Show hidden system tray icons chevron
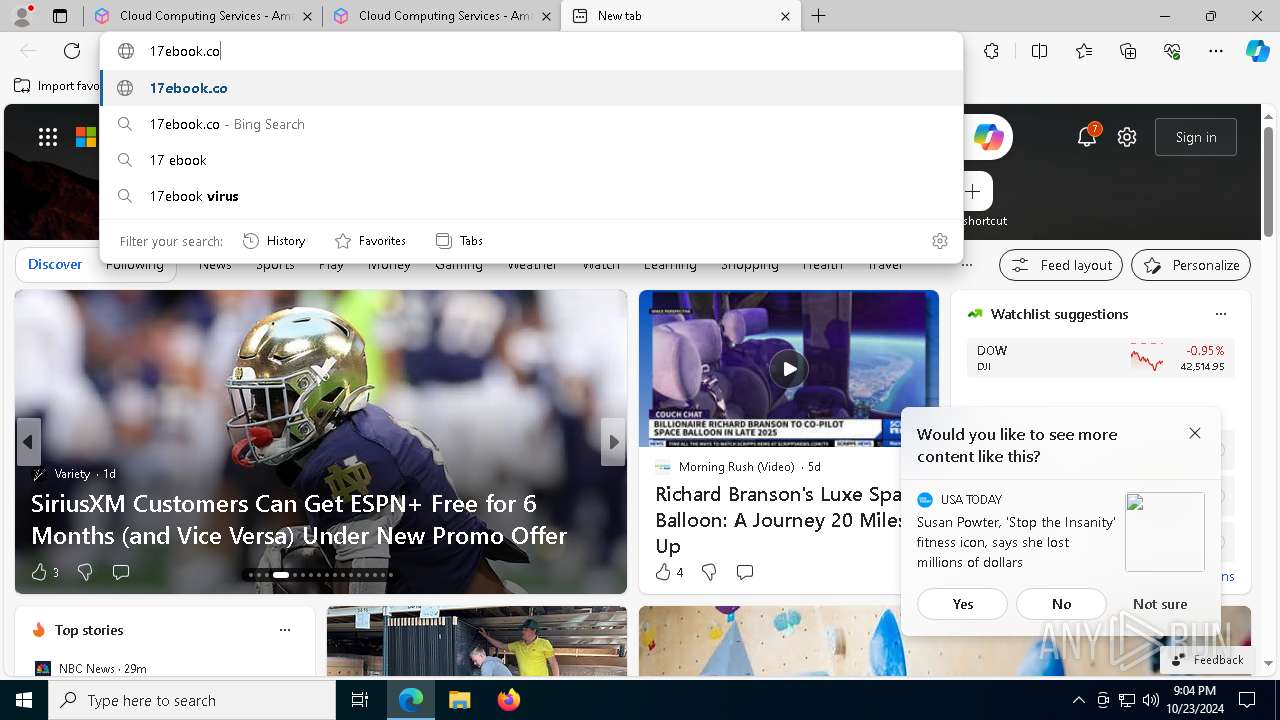 (1078, 700)
